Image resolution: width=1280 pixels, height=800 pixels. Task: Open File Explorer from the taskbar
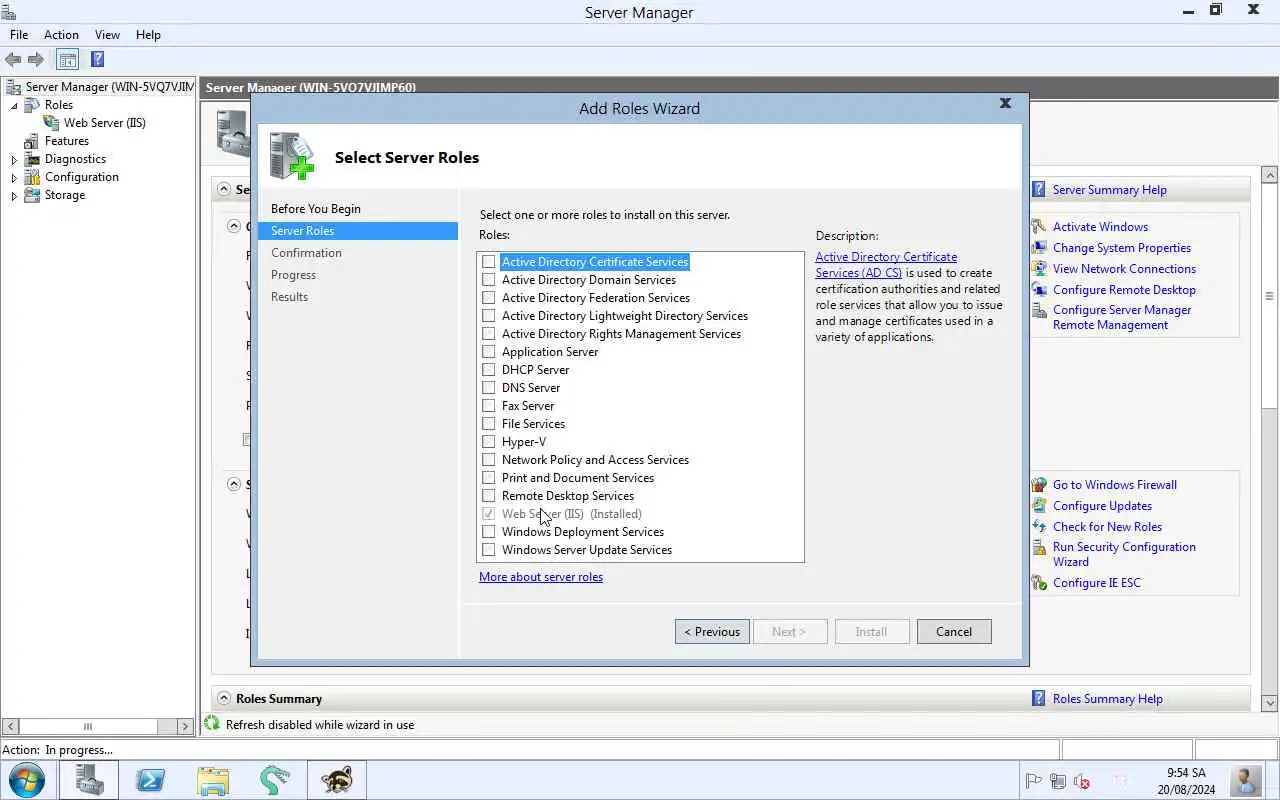[213, 779]
